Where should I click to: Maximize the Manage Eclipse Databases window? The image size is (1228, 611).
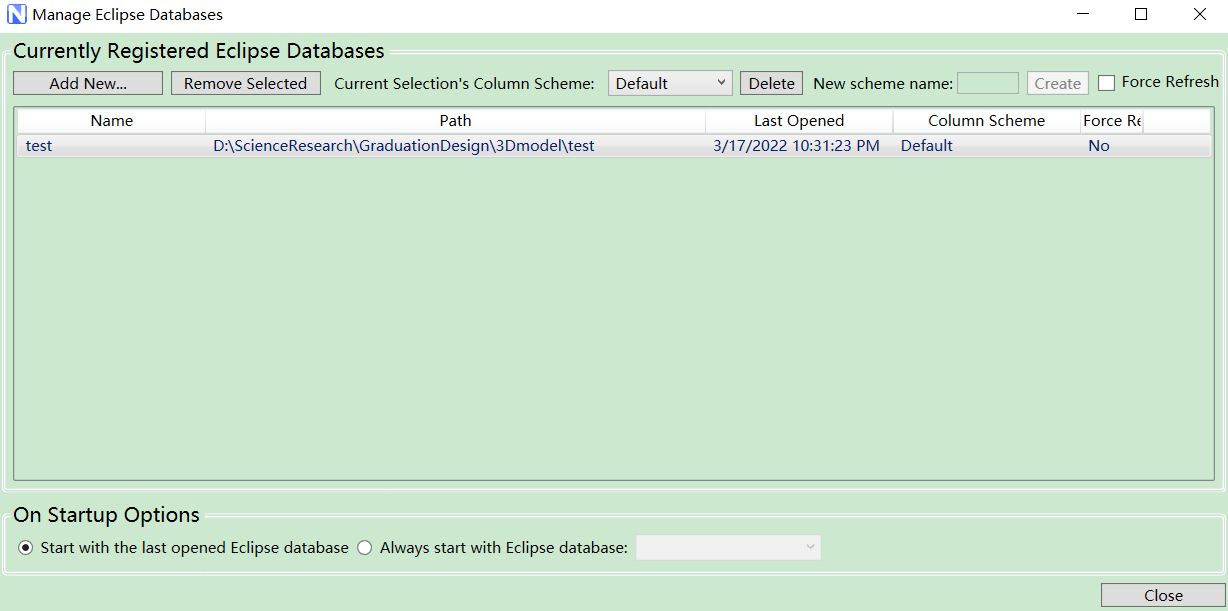pos(1141,15)
